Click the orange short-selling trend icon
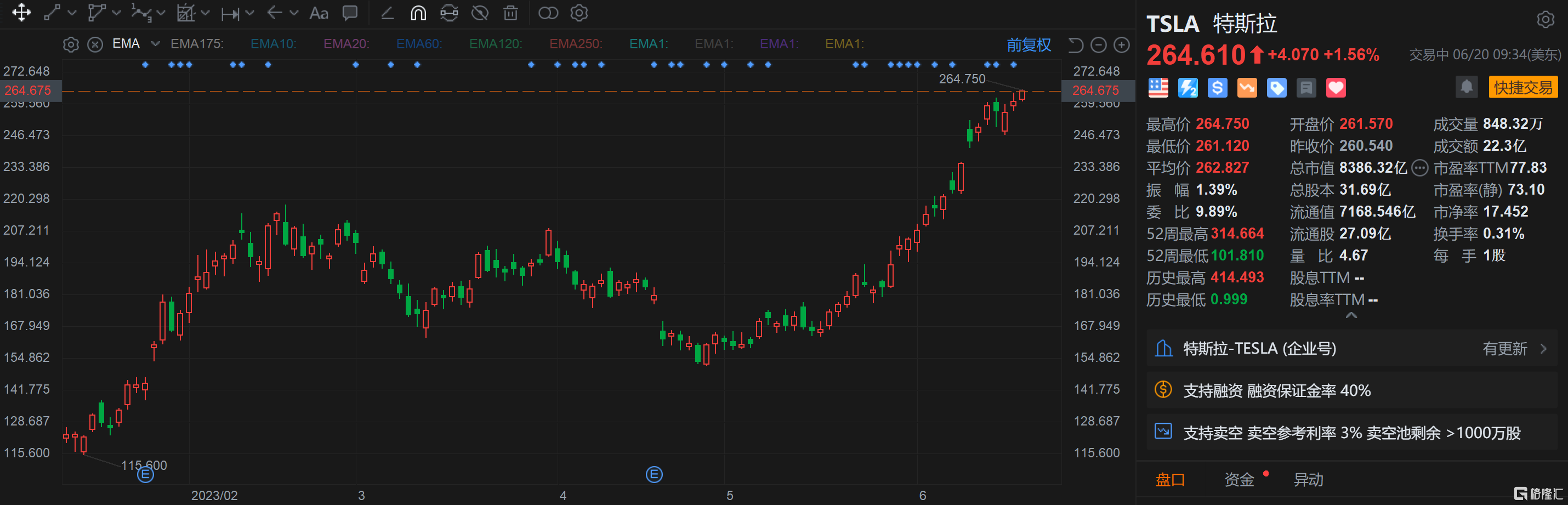This screenshot has width=1568, height=505. tap(1247, 88)
